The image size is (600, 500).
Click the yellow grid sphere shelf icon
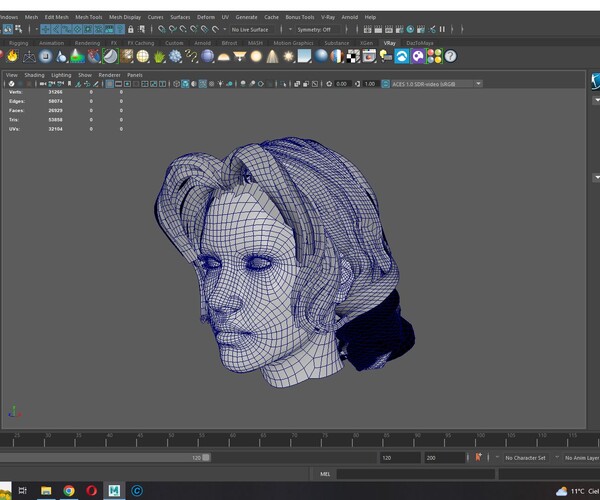point(143,56)
